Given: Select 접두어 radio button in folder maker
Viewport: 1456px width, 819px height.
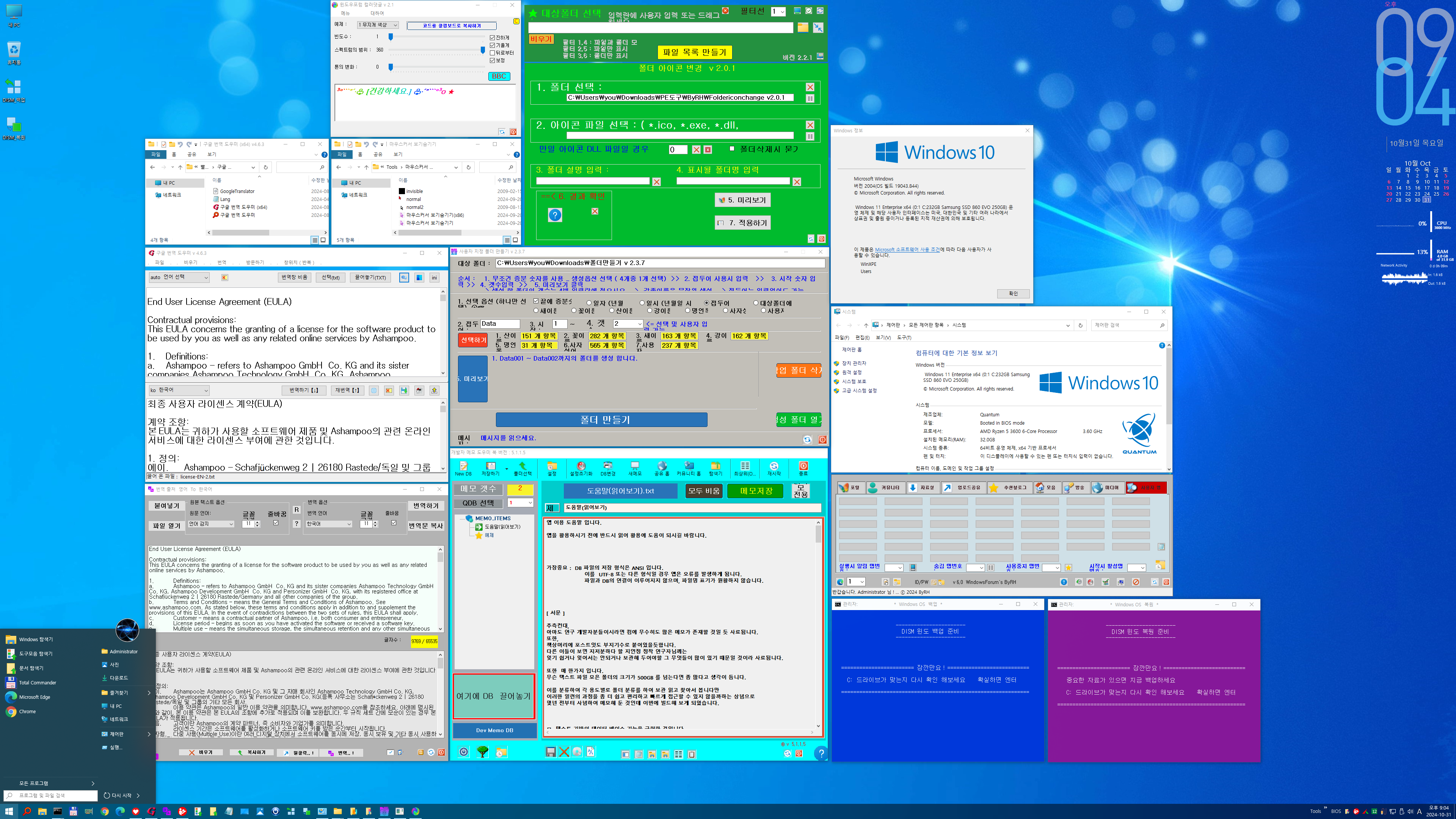Looking at the screenshot, I should [x=706, y=303].
